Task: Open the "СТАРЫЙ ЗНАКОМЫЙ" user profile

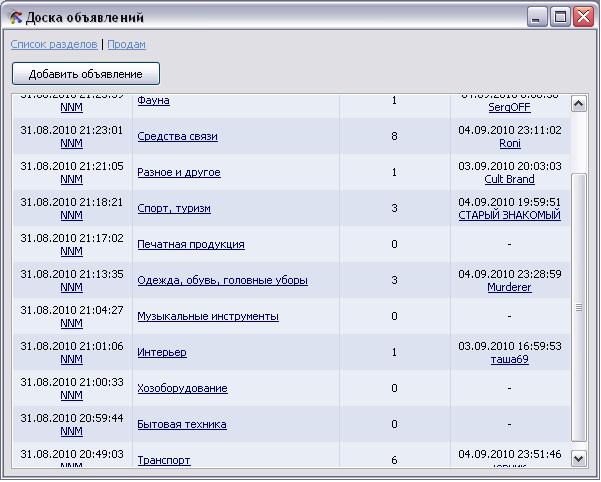Action: [510, 216]
